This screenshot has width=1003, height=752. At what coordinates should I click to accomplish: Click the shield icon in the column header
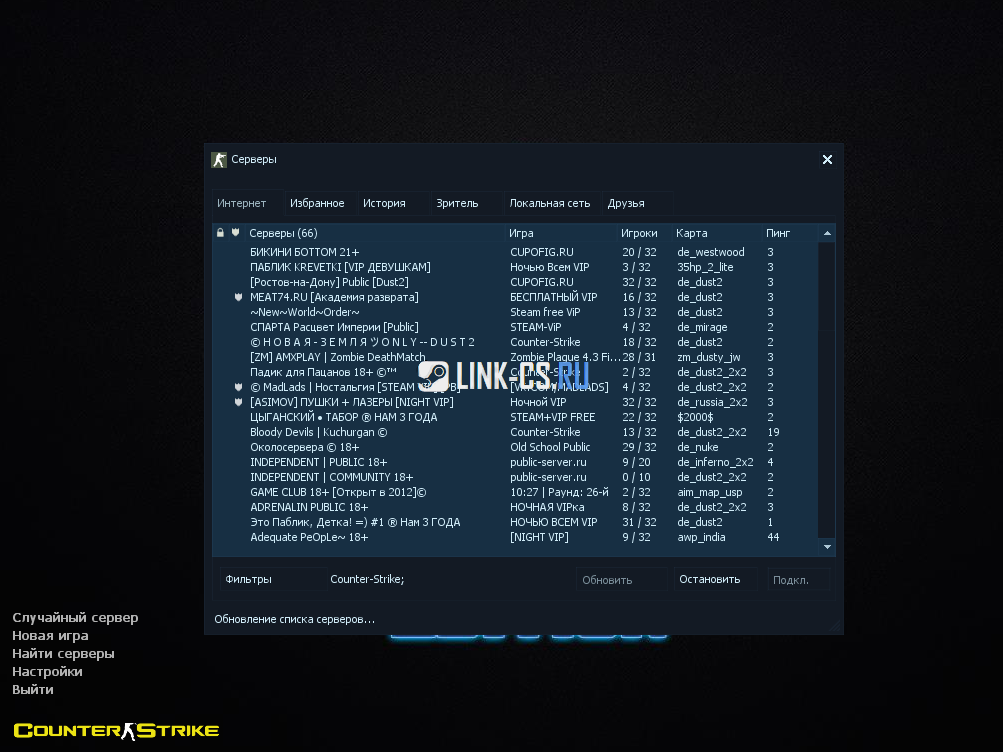[236, 233]
